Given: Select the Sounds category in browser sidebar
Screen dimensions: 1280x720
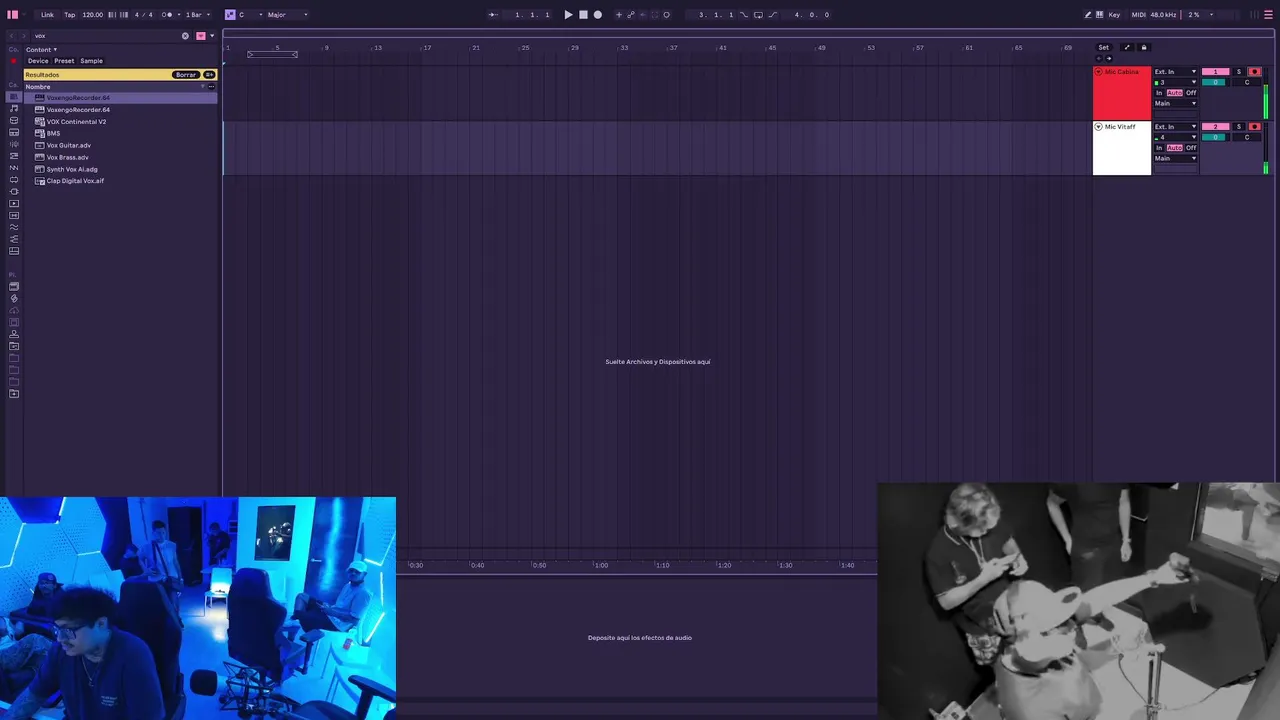Looking at the screenshot, I should [x=14, y=109].
